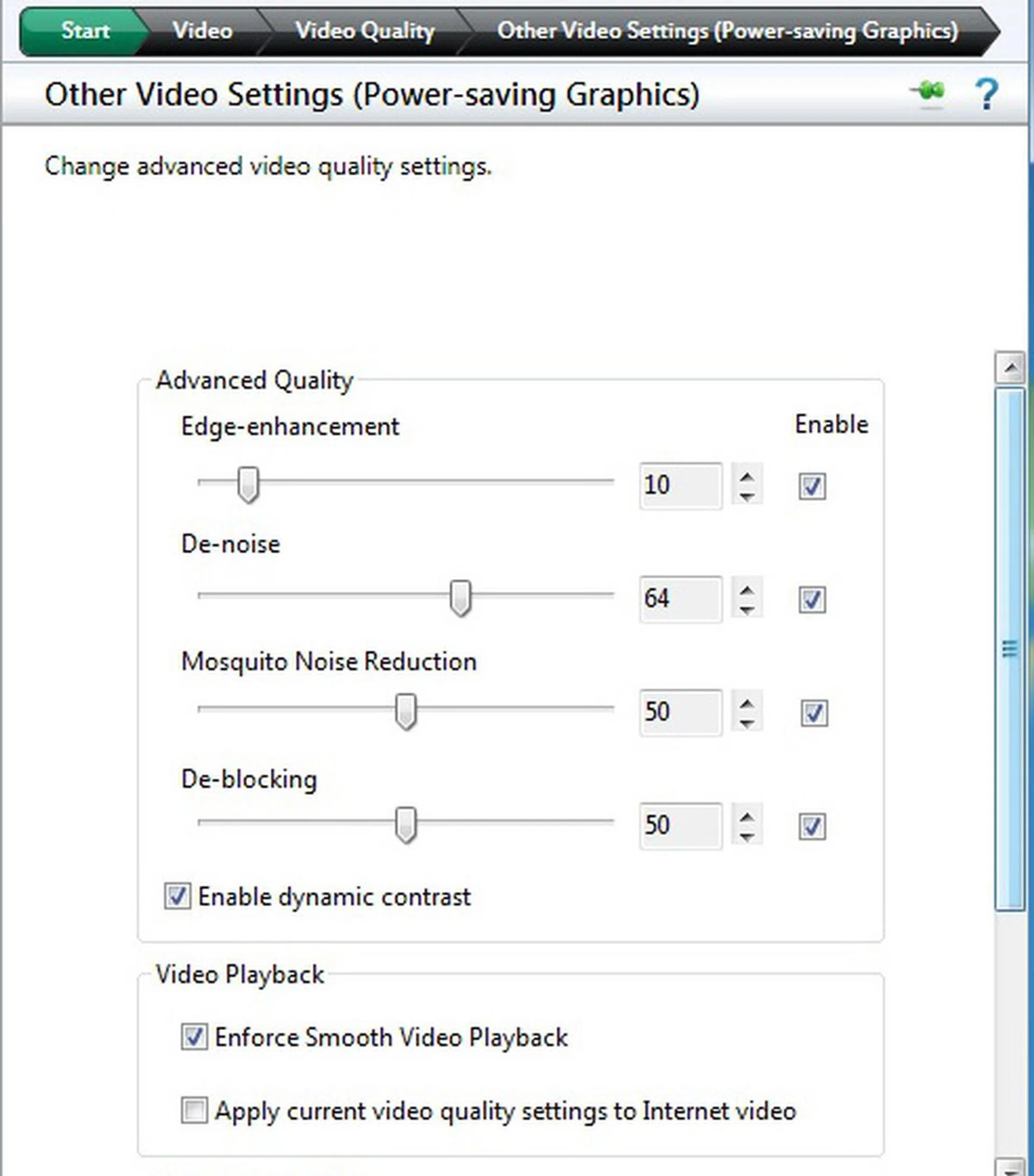1034x1176 pixels.
Task: Toggle Enable dynamic contrast checkbox
Action: click(x=177, y=897)
